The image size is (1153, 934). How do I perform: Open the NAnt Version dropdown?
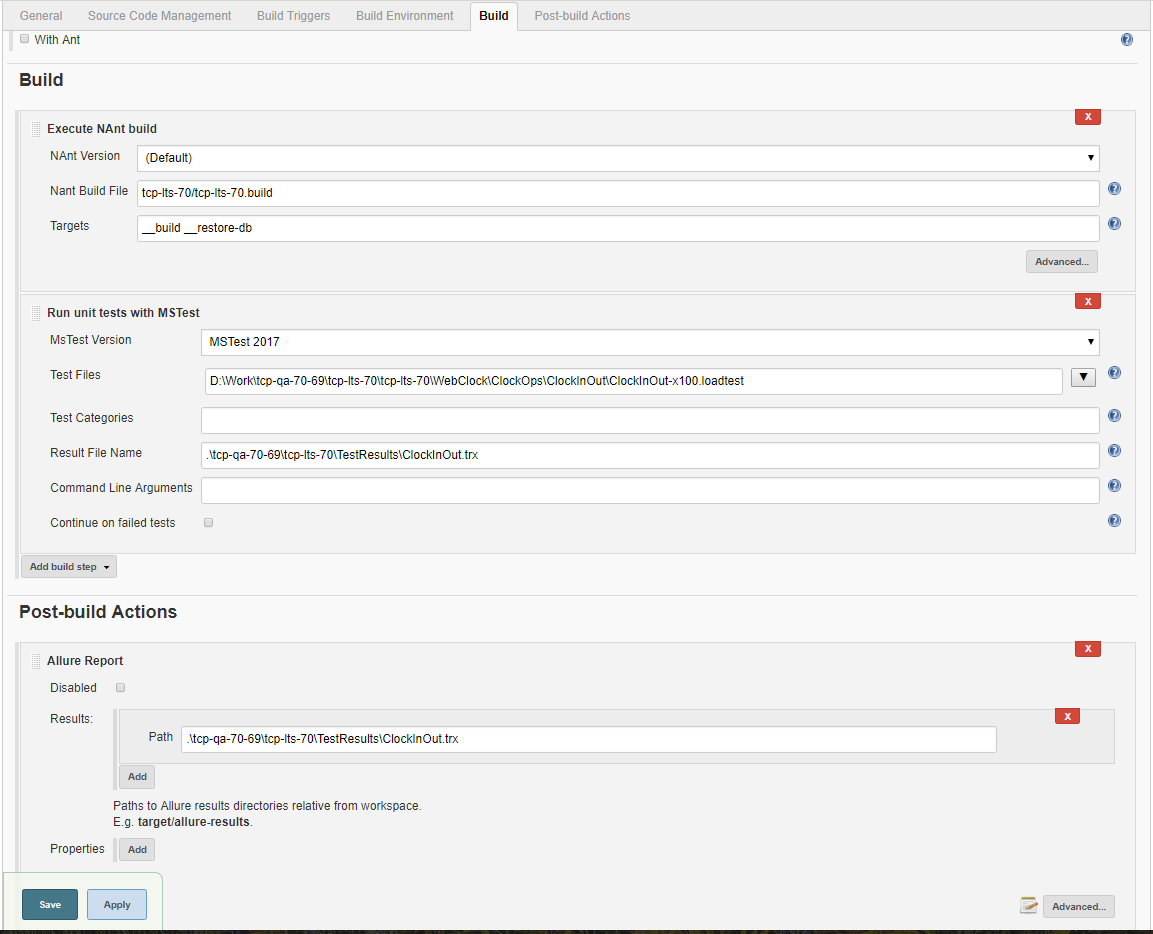pos(618,158)
